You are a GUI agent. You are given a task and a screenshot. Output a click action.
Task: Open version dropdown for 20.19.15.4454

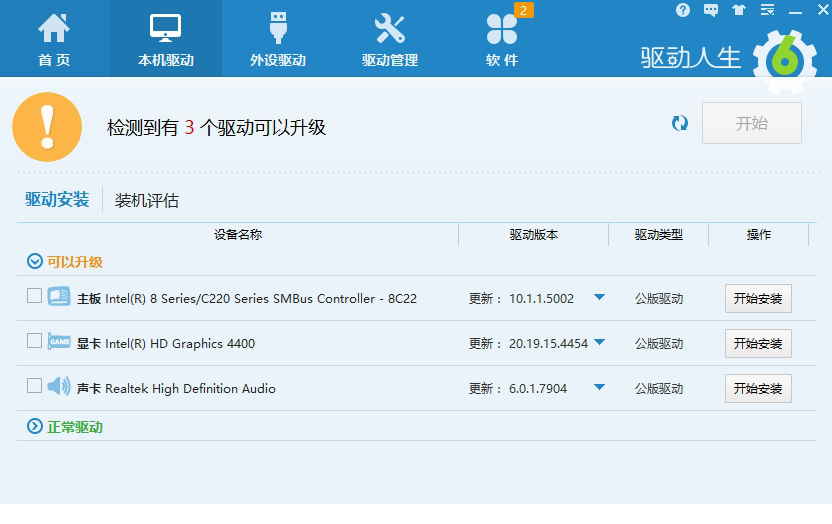tap(599, 342)
